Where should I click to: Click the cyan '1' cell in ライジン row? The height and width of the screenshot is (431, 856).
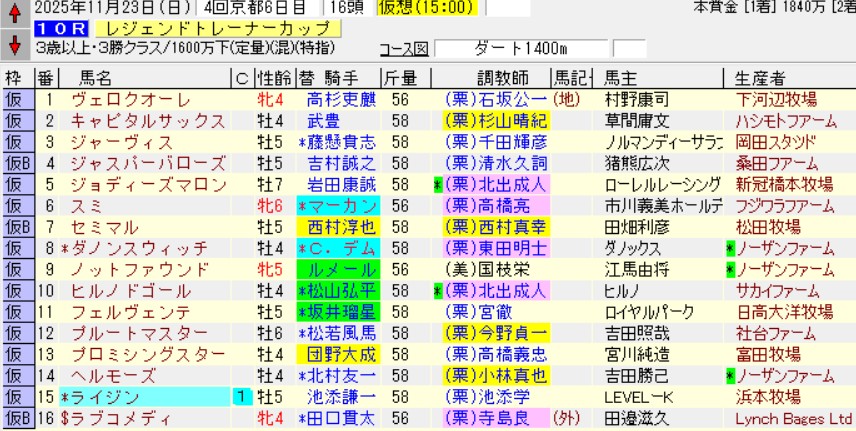(x=241, y=397)
